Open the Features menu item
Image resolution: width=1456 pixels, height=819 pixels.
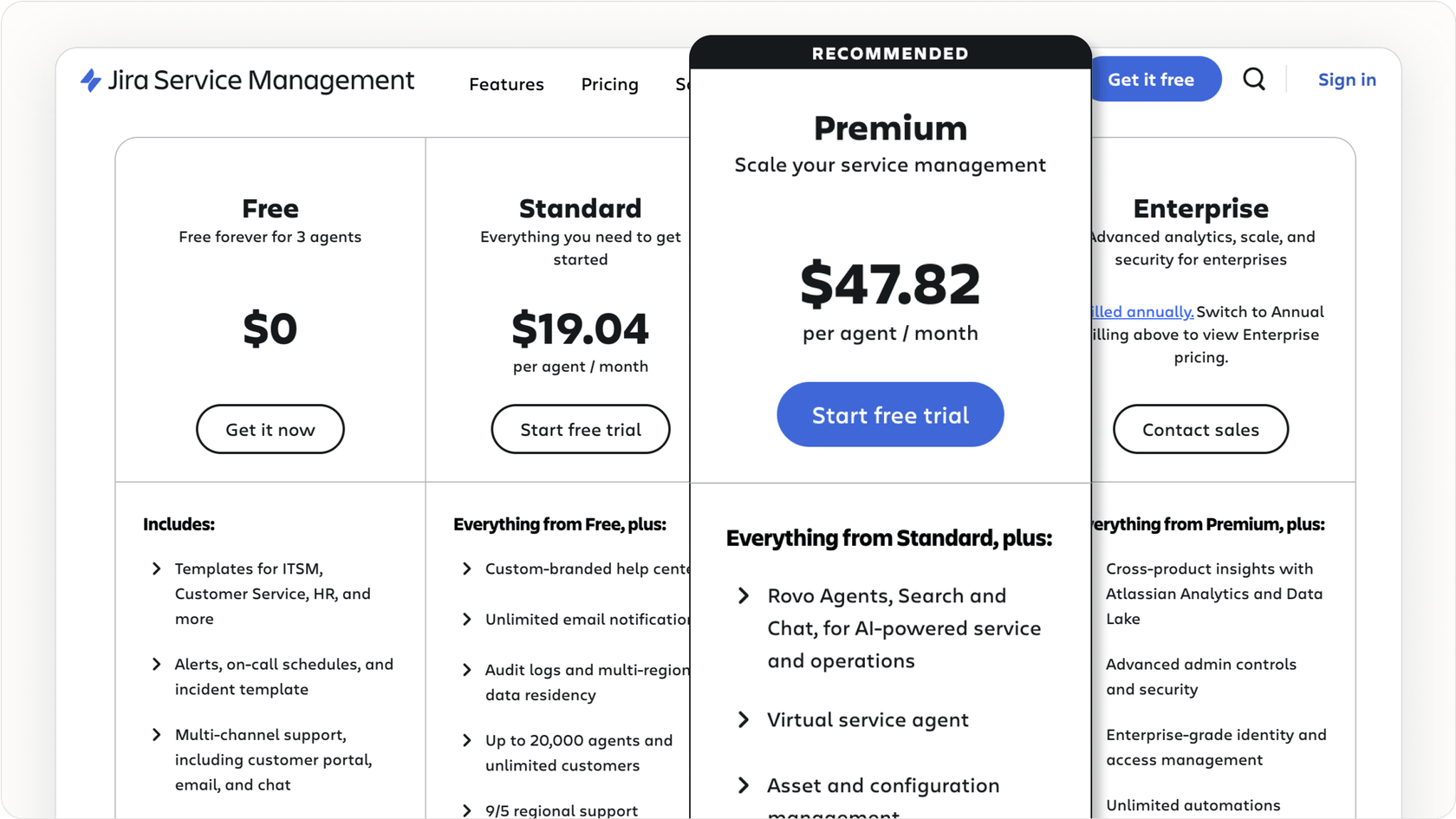click(x=506, y=84)
